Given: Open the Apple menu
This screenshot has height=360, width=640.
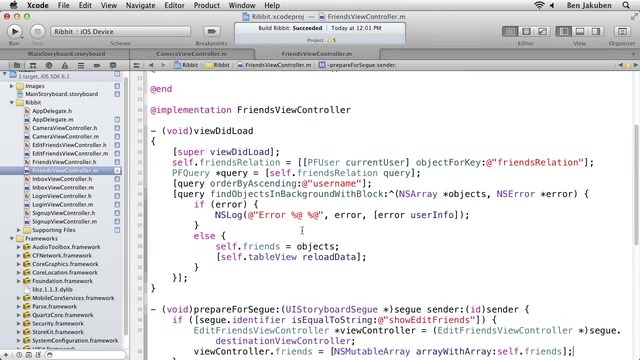Looking at the screenshot, I should tap(13, 5).
